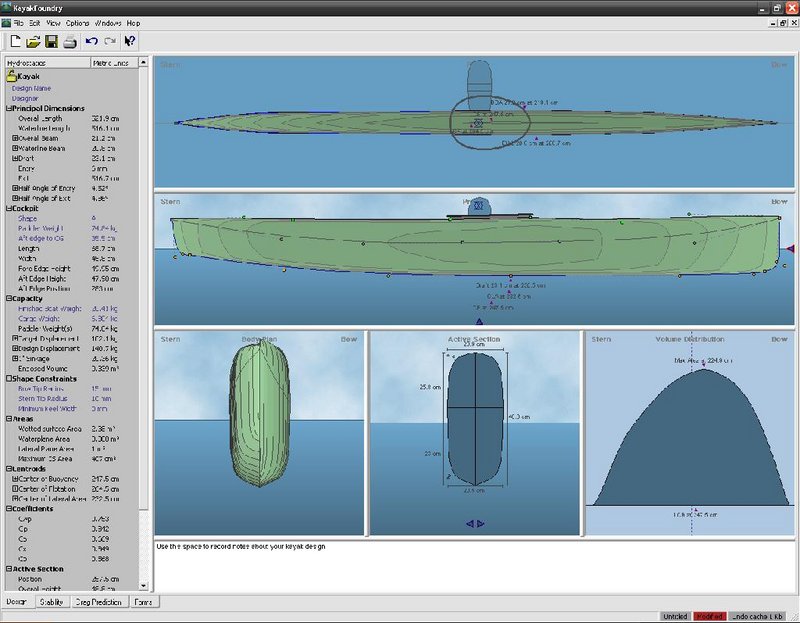Click the Design Name property link

point(31,88)
